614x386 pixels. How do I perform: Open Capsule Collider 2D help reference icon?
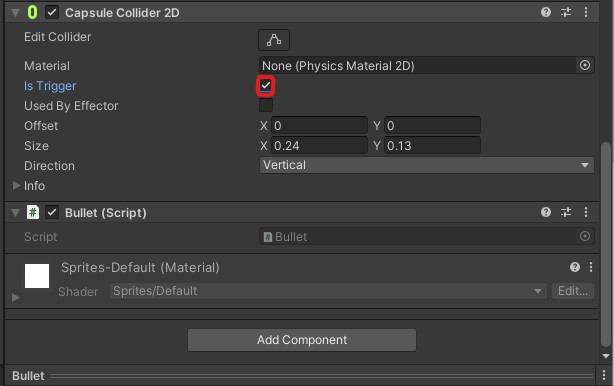[x=546, y=12]
